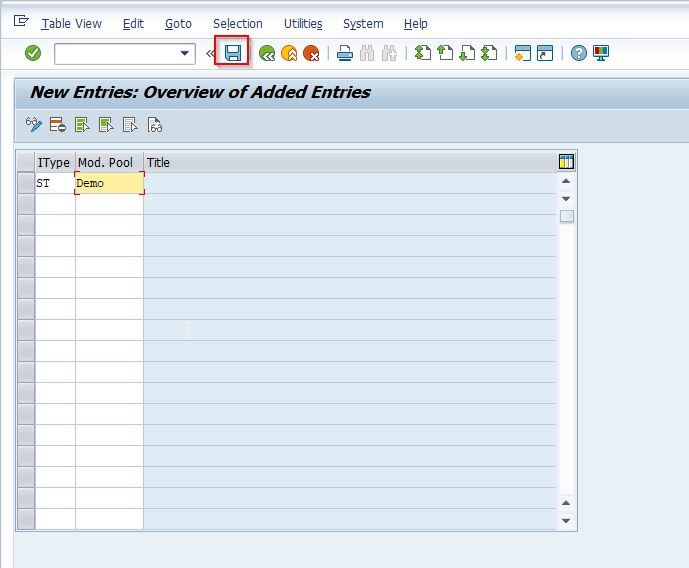Click the Deselect All icon

coord(131,125)
